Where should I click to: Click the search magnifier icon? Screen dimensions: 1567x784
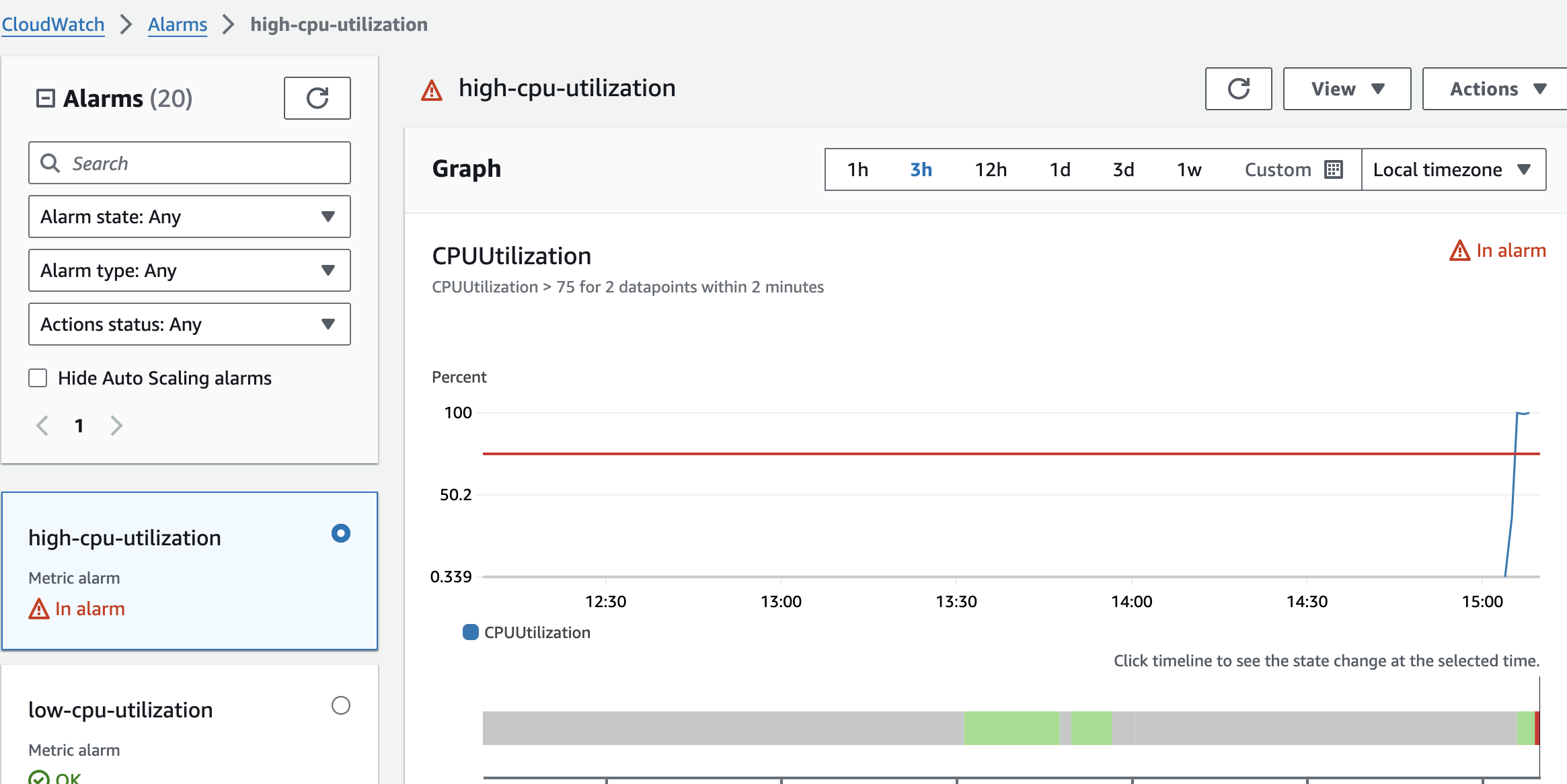50,163
